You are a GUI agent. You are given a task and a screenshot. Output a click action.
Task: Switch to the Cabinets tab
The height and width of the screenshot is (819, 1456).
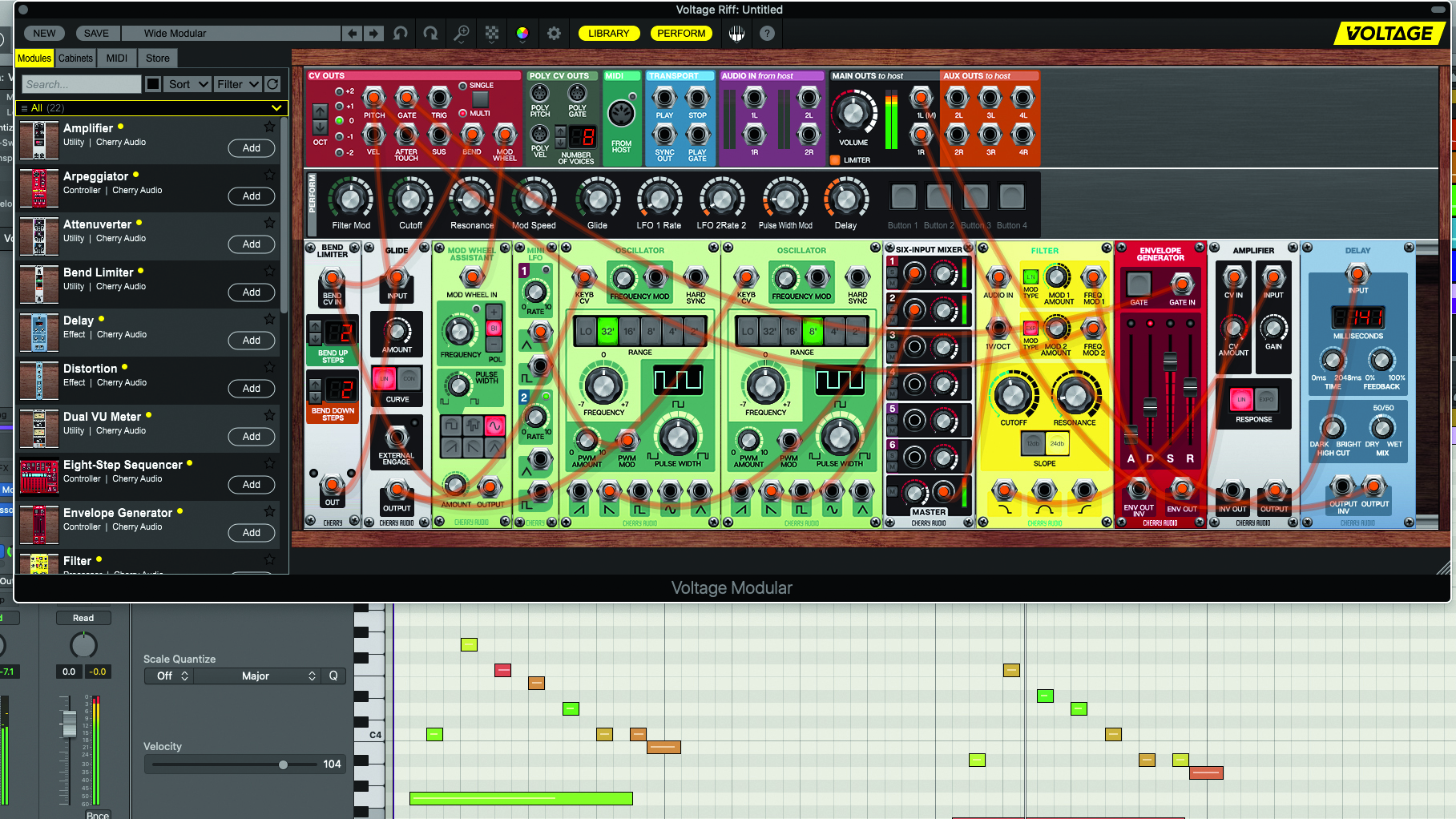75,58
